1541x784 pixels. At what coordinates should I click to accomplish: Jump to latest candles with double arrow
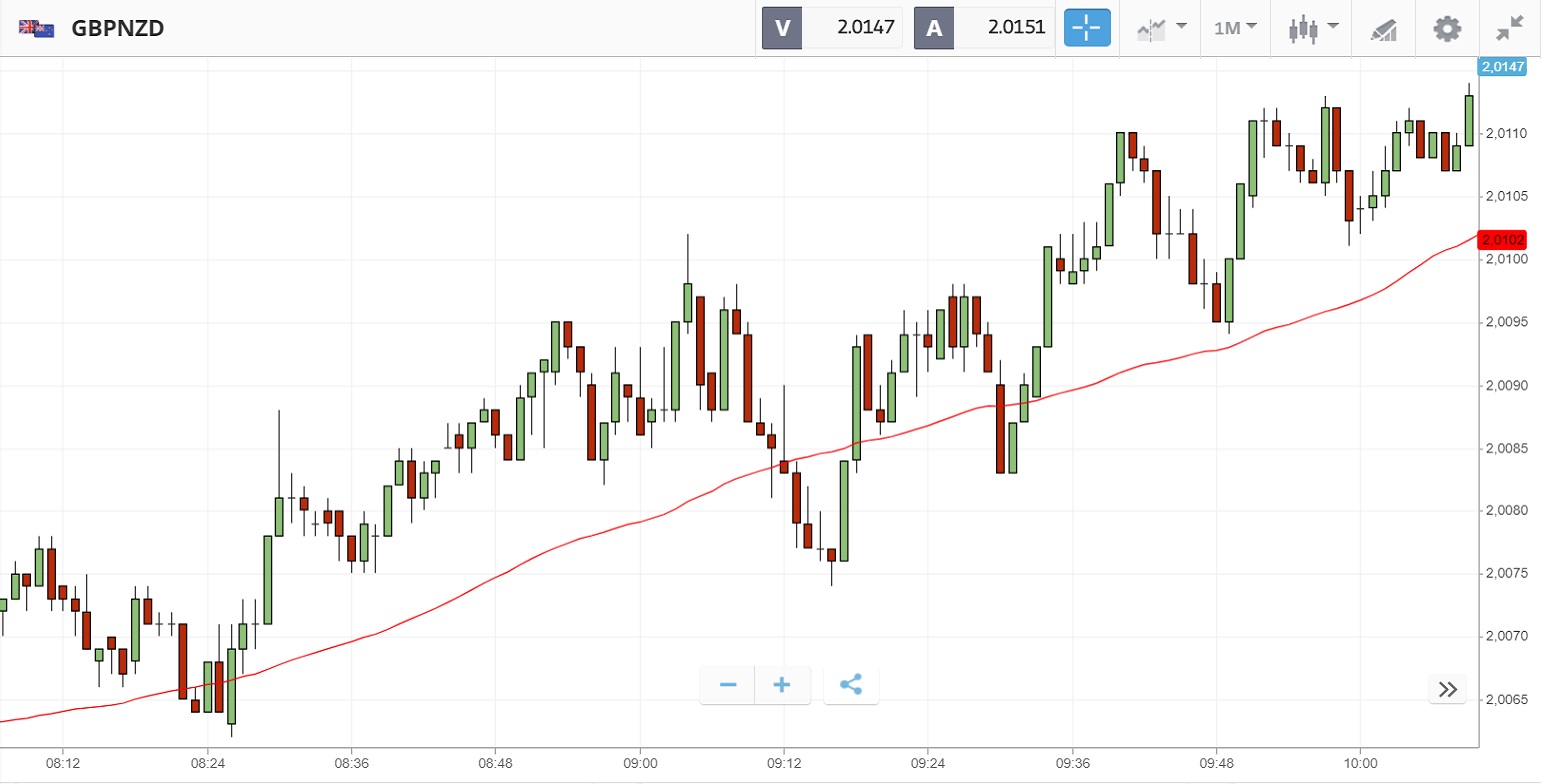point(1447,688)
